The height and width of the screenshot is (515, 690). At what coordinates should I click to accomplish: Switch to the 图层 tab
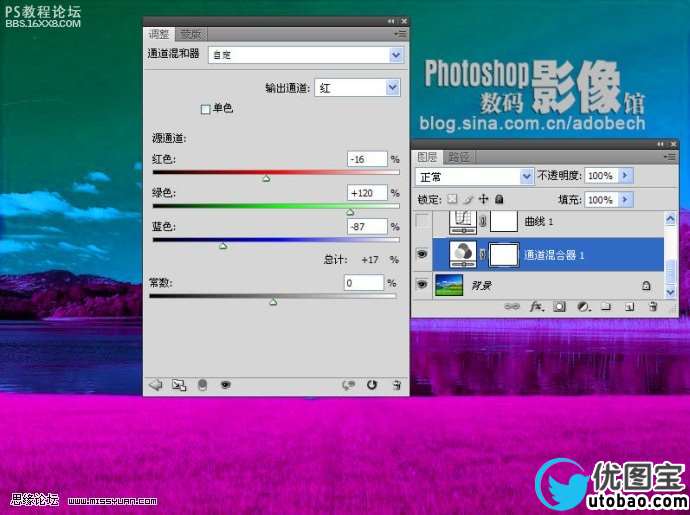pos(427,157)
